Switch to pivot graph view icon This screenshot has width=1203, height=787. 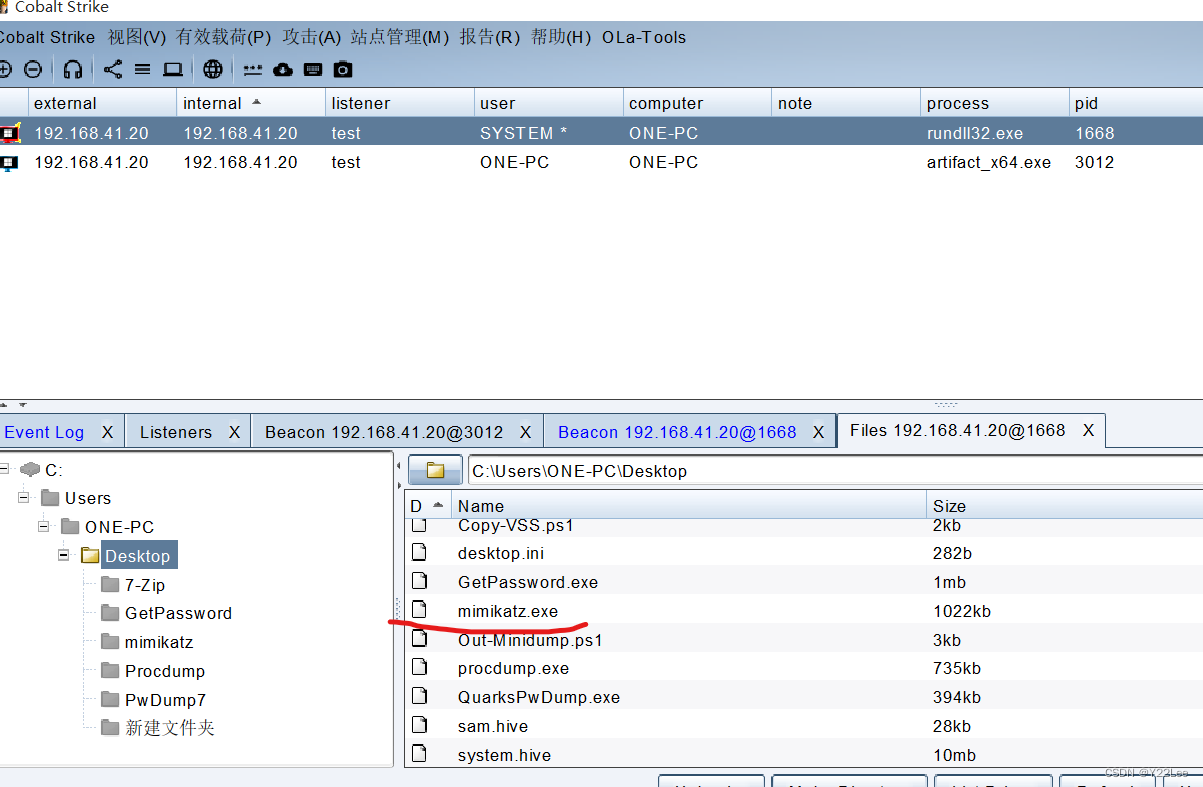click(x=113, y=69)
